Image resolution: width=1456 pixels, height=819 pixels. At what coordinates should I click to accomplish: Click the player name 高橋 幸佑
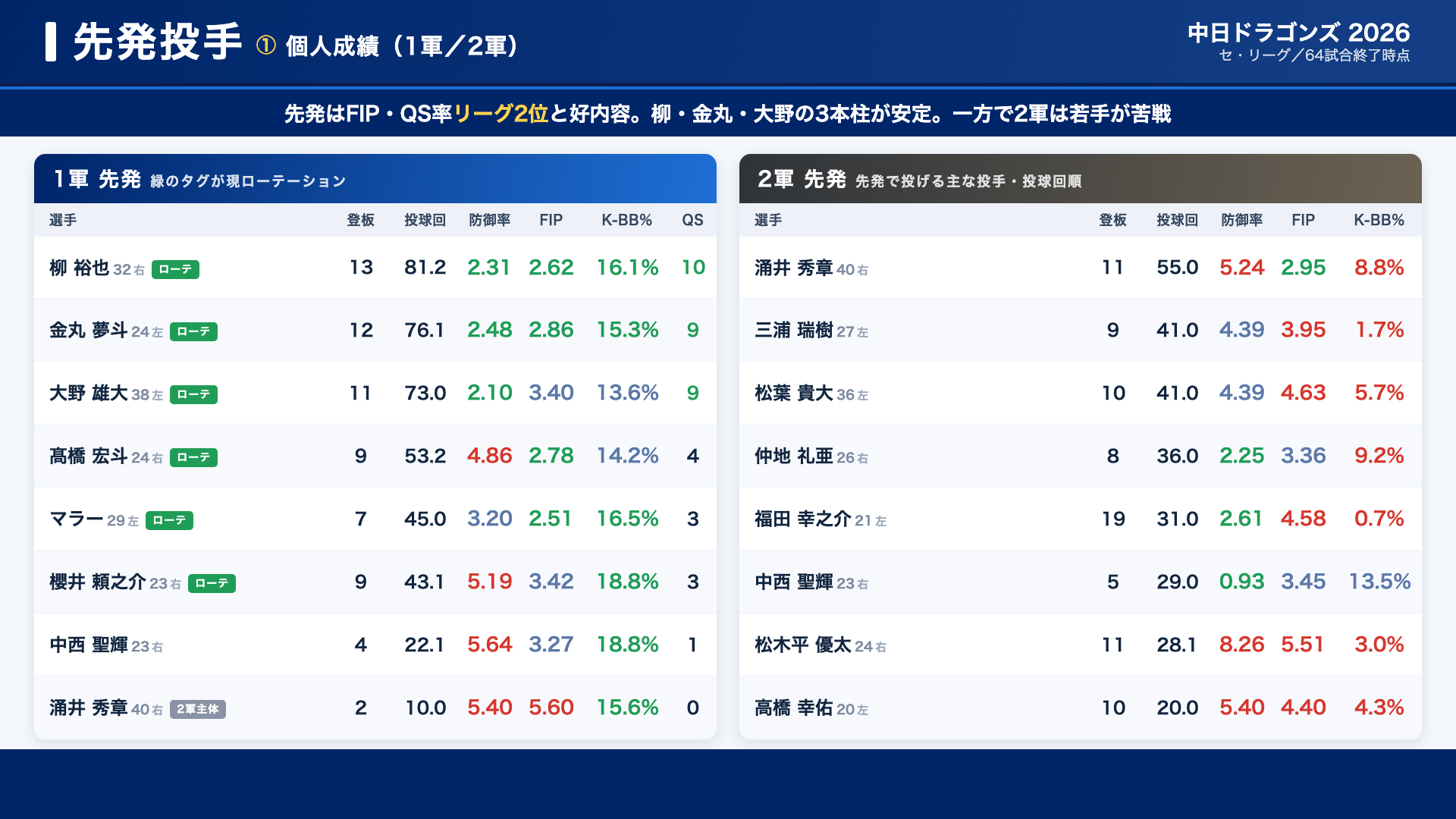(x=793, y=708)
